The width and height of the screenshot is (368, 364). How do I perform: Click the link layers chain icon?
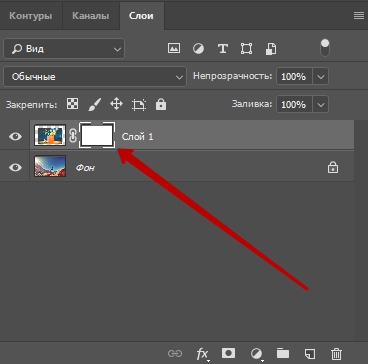[175, 354]
